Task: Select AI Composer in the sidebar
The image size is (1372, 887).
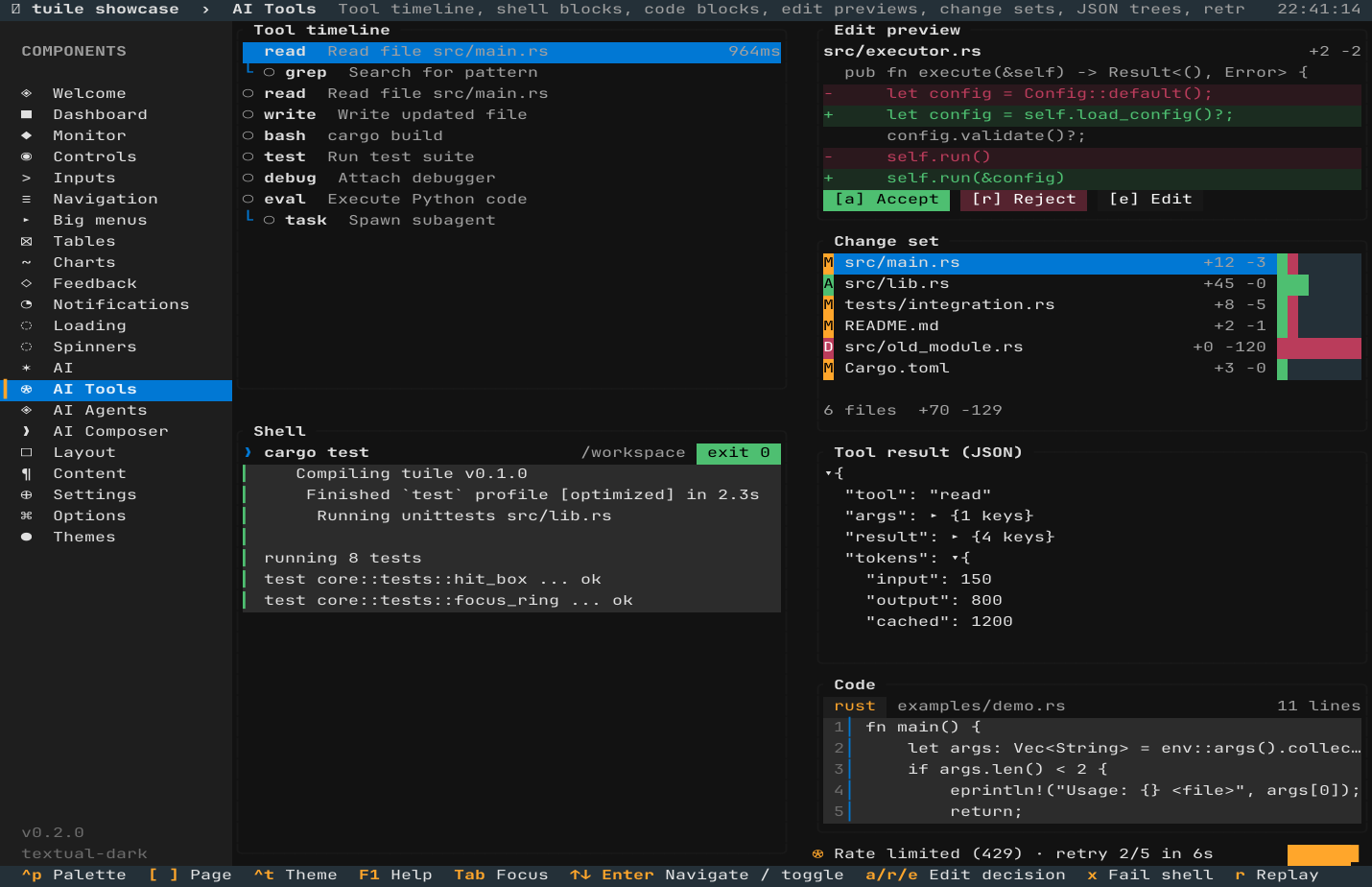Action: [116, 431]
